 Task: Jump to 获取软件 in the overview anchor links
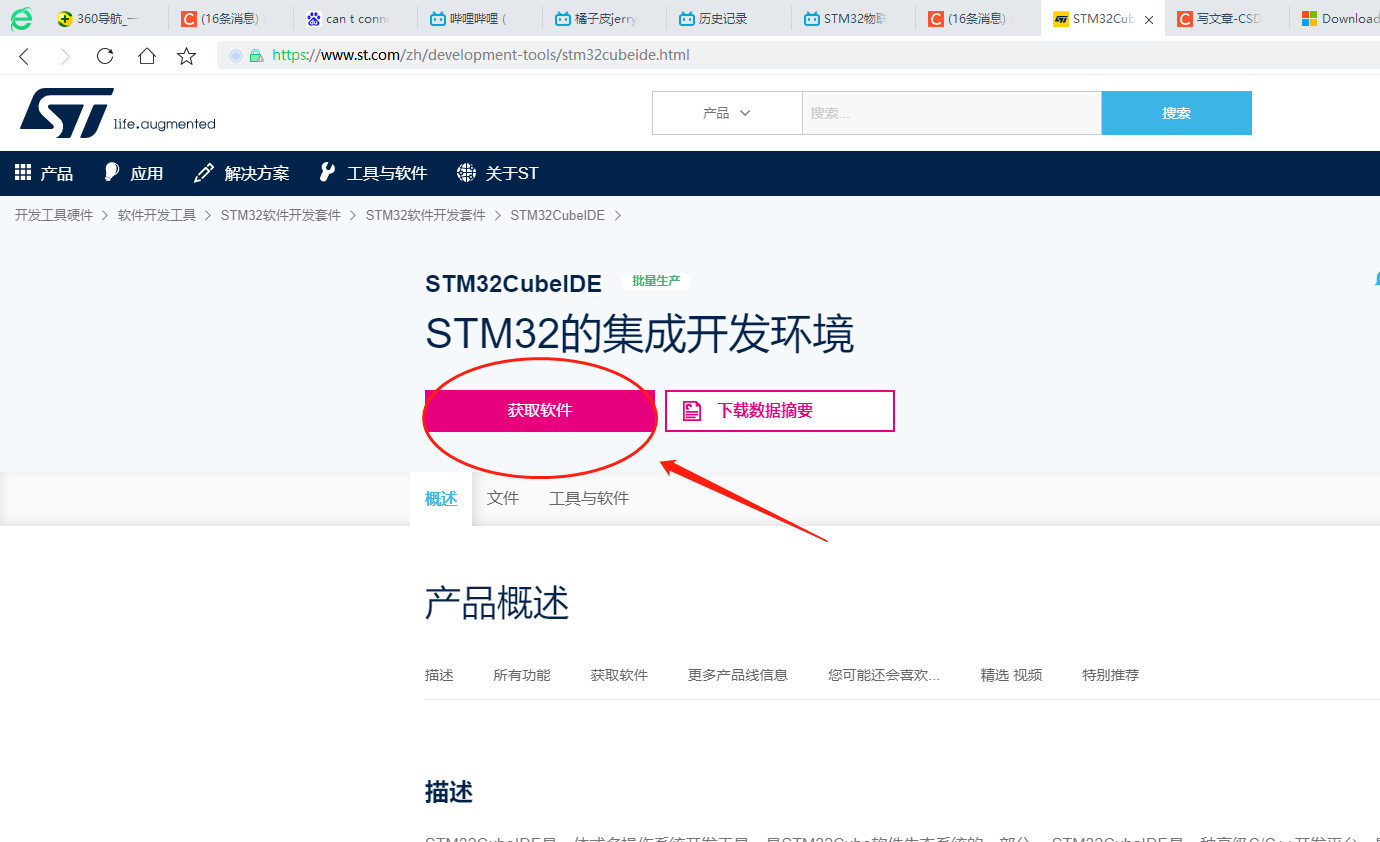coord(619,675)
